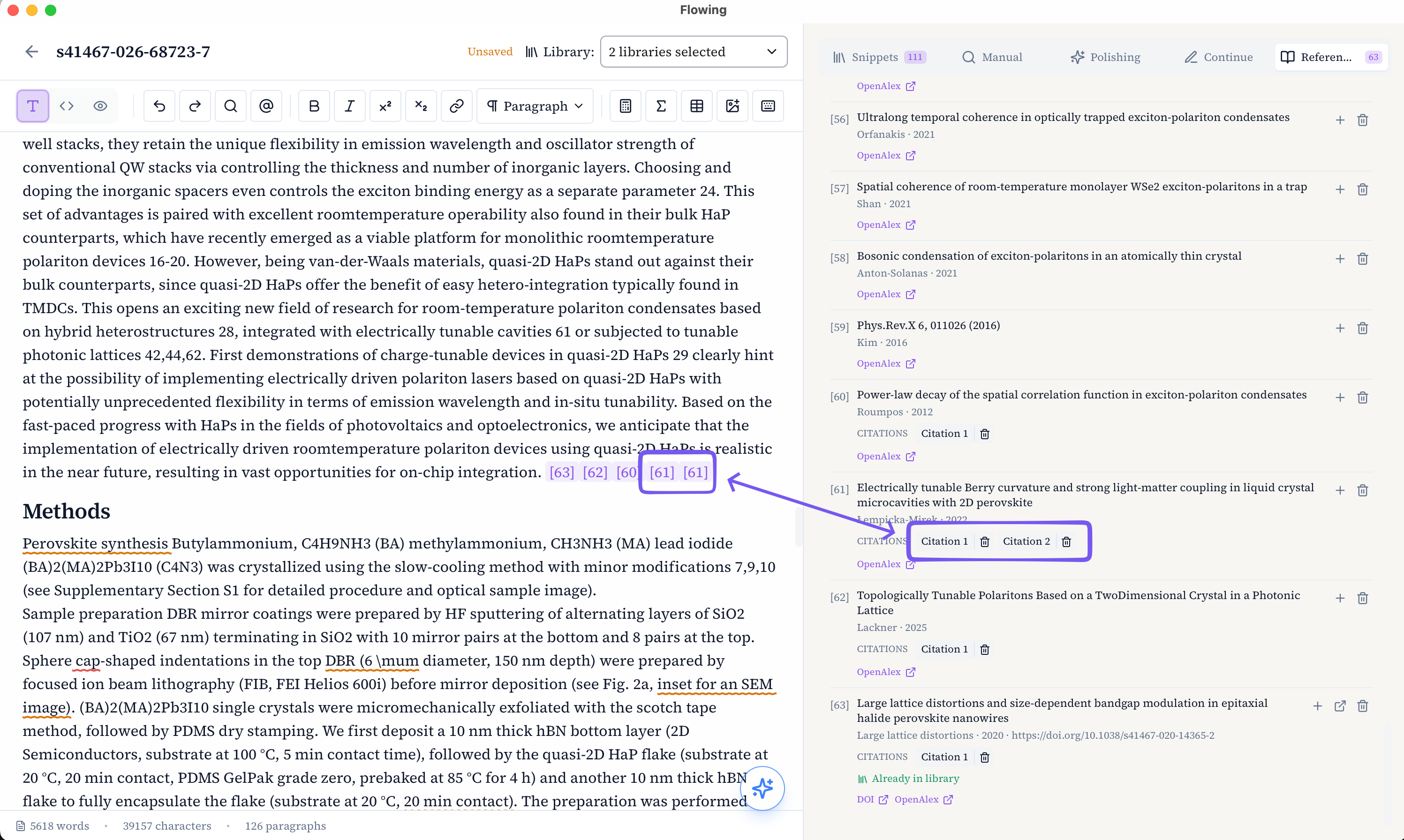Select Citation 2 of reference 61
Screen dimensions: 1404x840
pyautogui.click(x=1027, y=541)
